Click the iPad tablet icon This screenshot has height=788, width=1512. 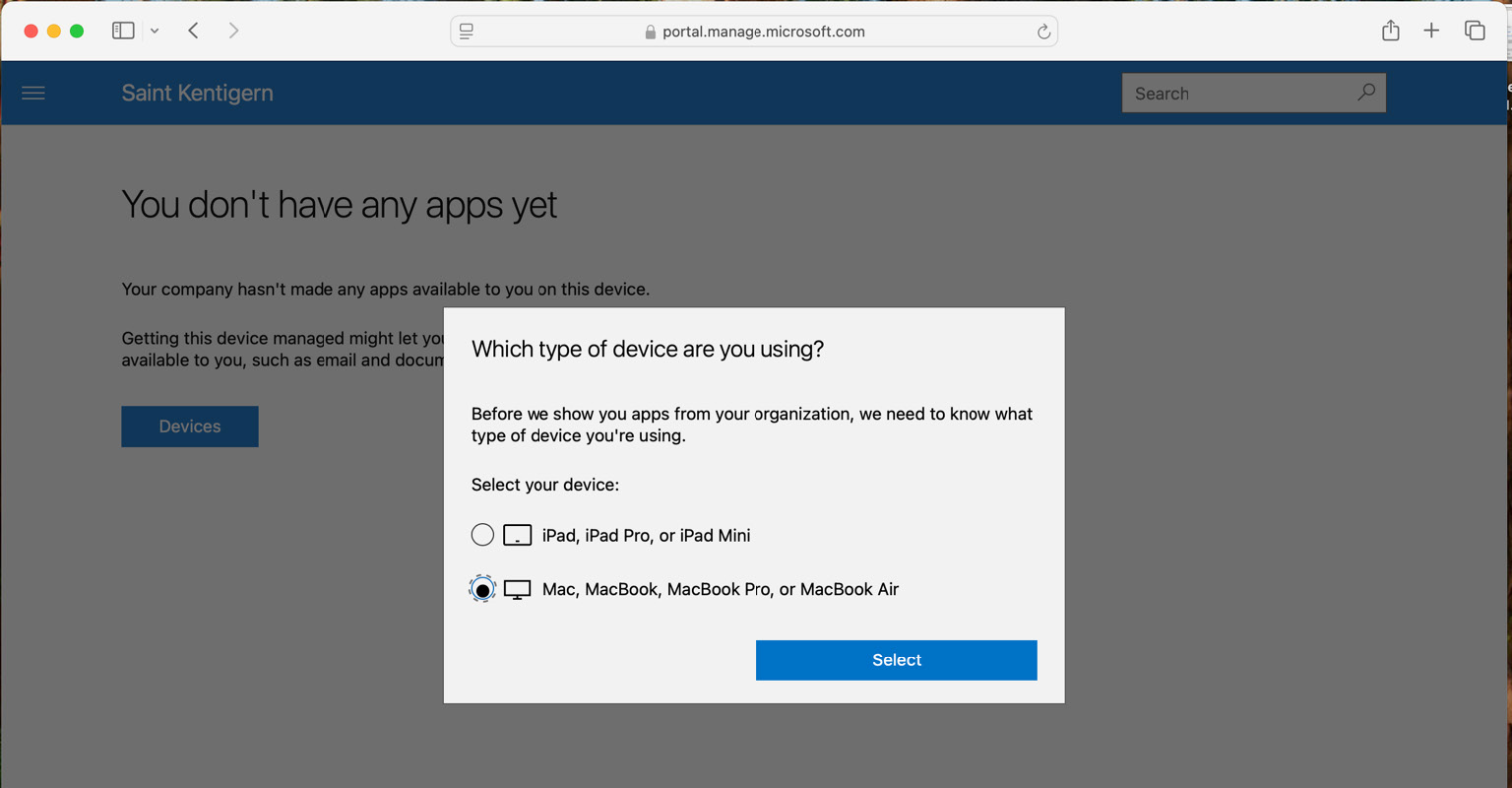[517, 535]
